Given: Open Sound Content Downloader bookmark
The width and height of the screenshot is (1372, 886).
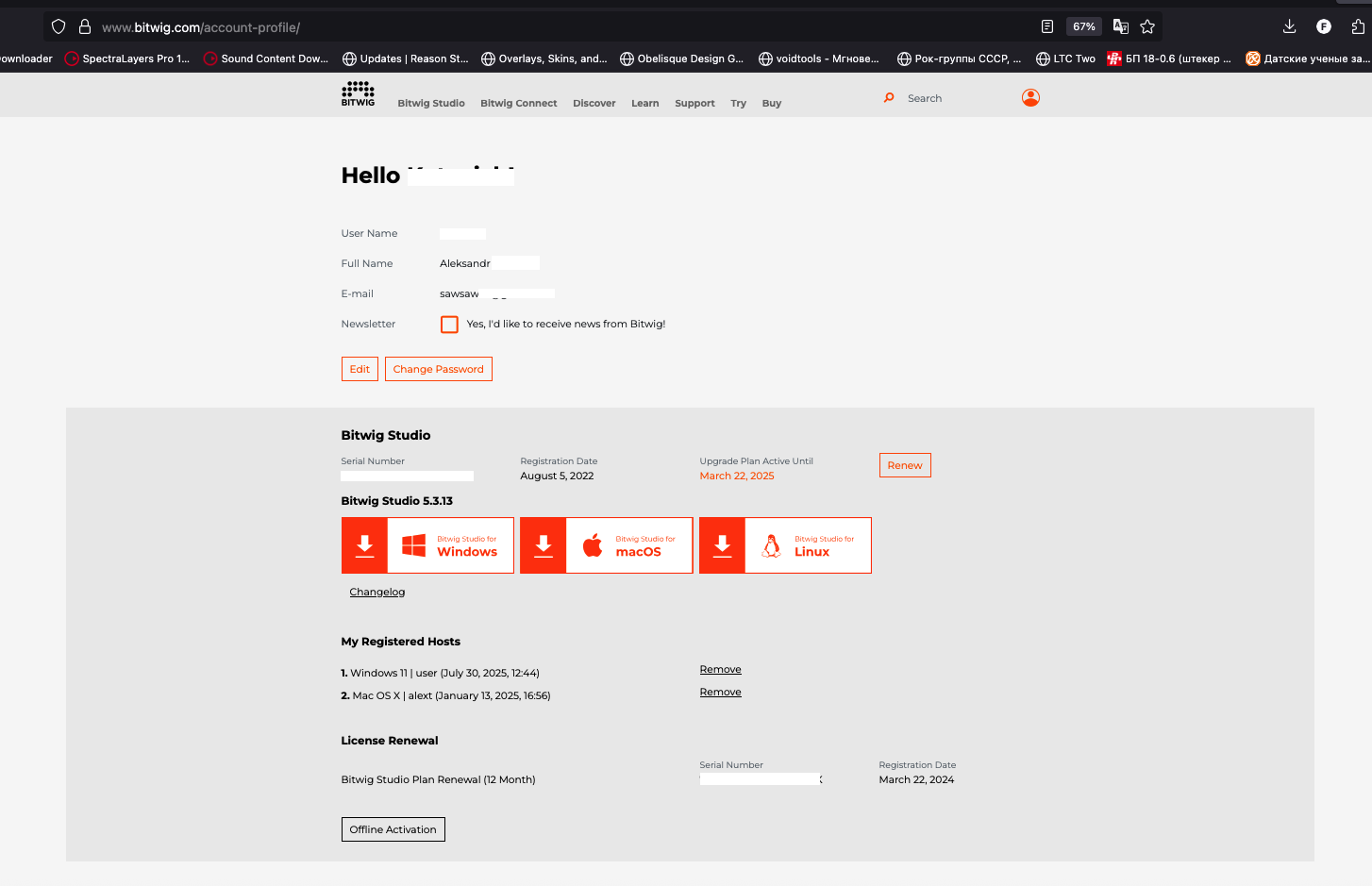Looking at the screenshot, I should 266,59.
